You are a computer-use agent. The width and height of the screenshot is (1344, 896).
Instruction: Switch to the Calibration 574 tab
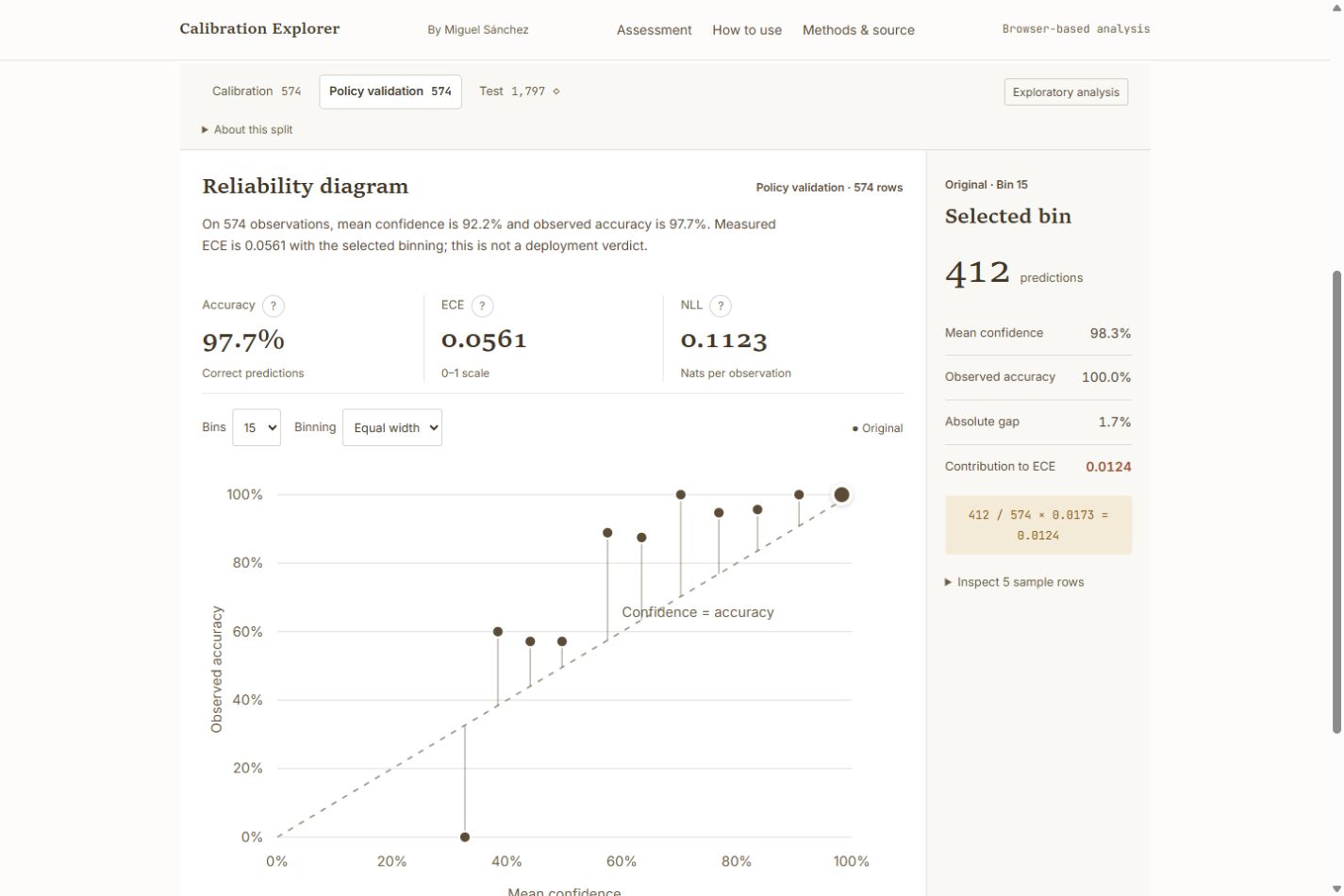point(257,91)
